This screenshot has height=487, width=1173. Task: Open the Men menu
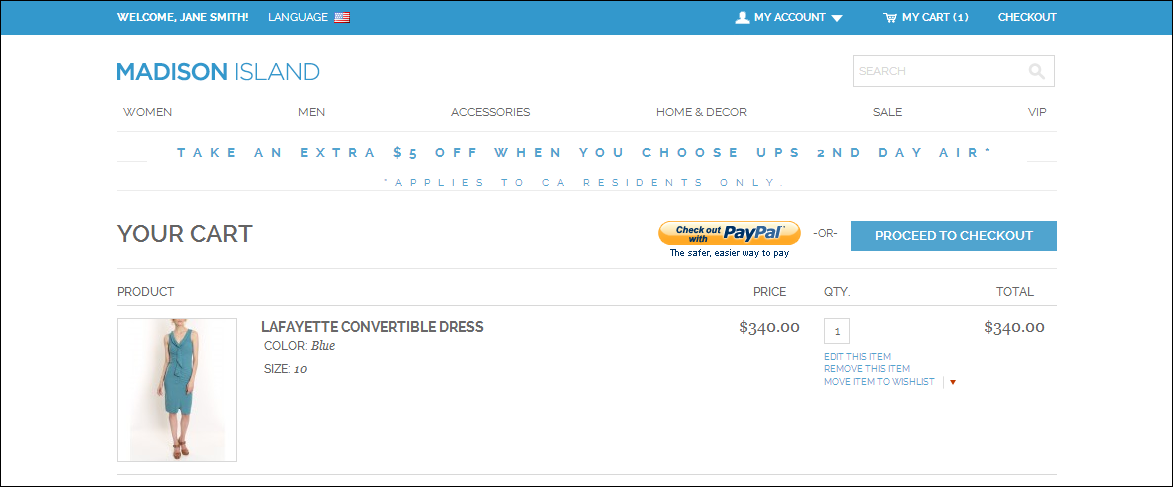click(x=311, y=112)
